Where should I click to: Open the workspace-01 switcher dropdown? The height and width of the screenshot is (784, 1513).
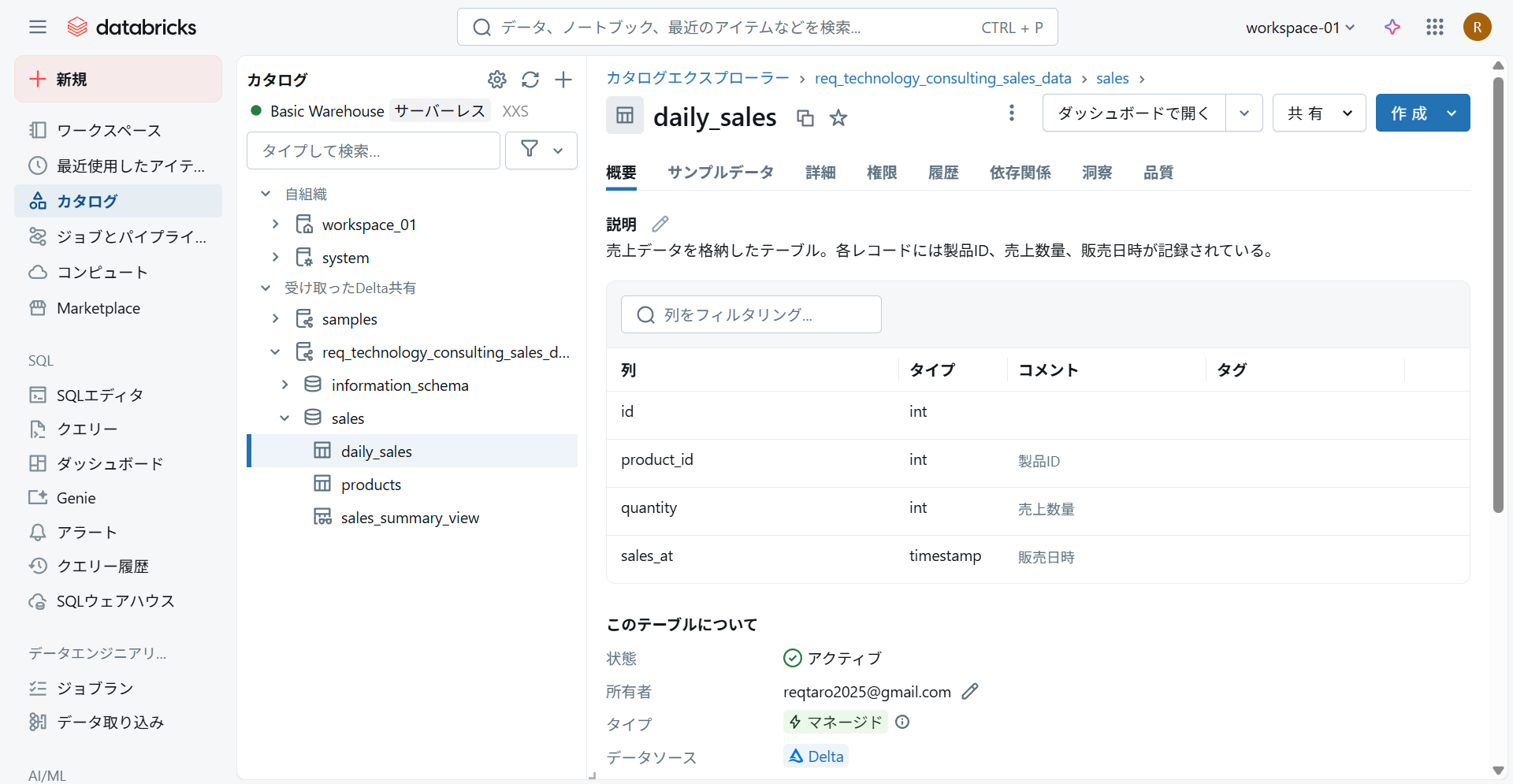[x=1299, y=28]
